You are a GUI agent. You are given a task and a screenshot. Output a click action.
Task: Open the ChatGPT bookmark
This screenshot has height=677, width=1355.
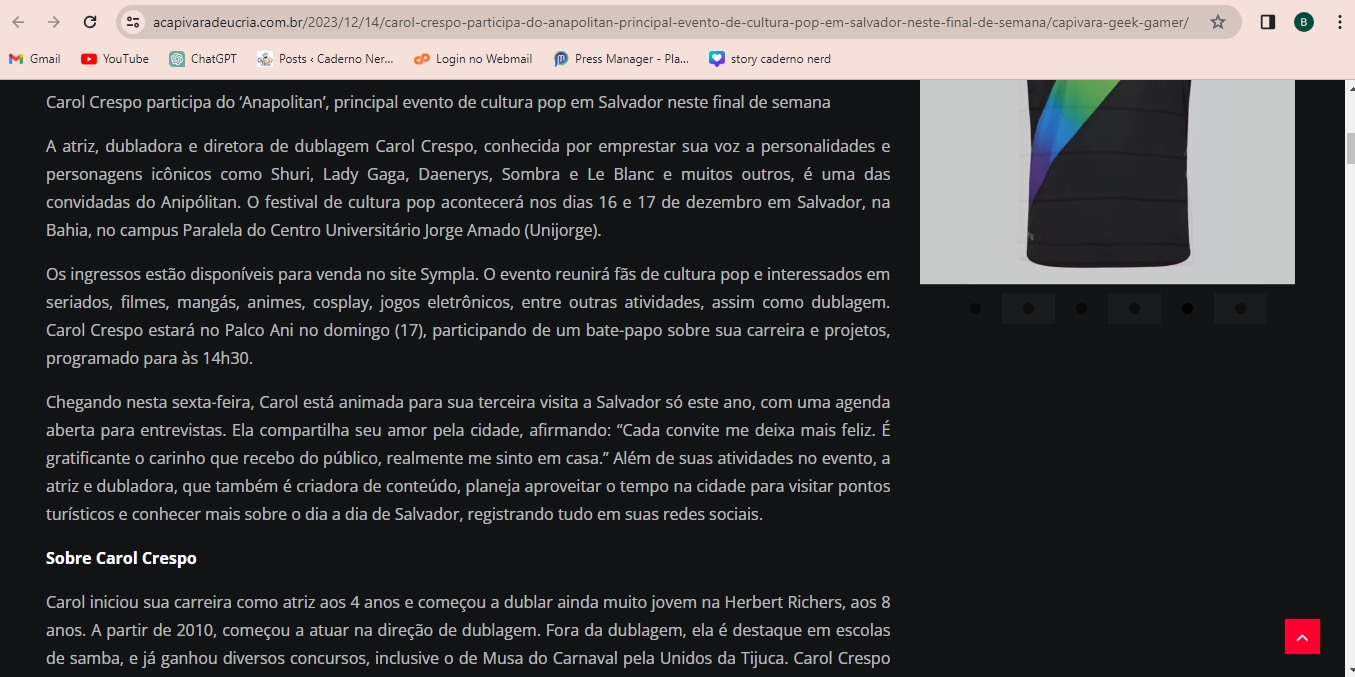(x=203, y=59)
